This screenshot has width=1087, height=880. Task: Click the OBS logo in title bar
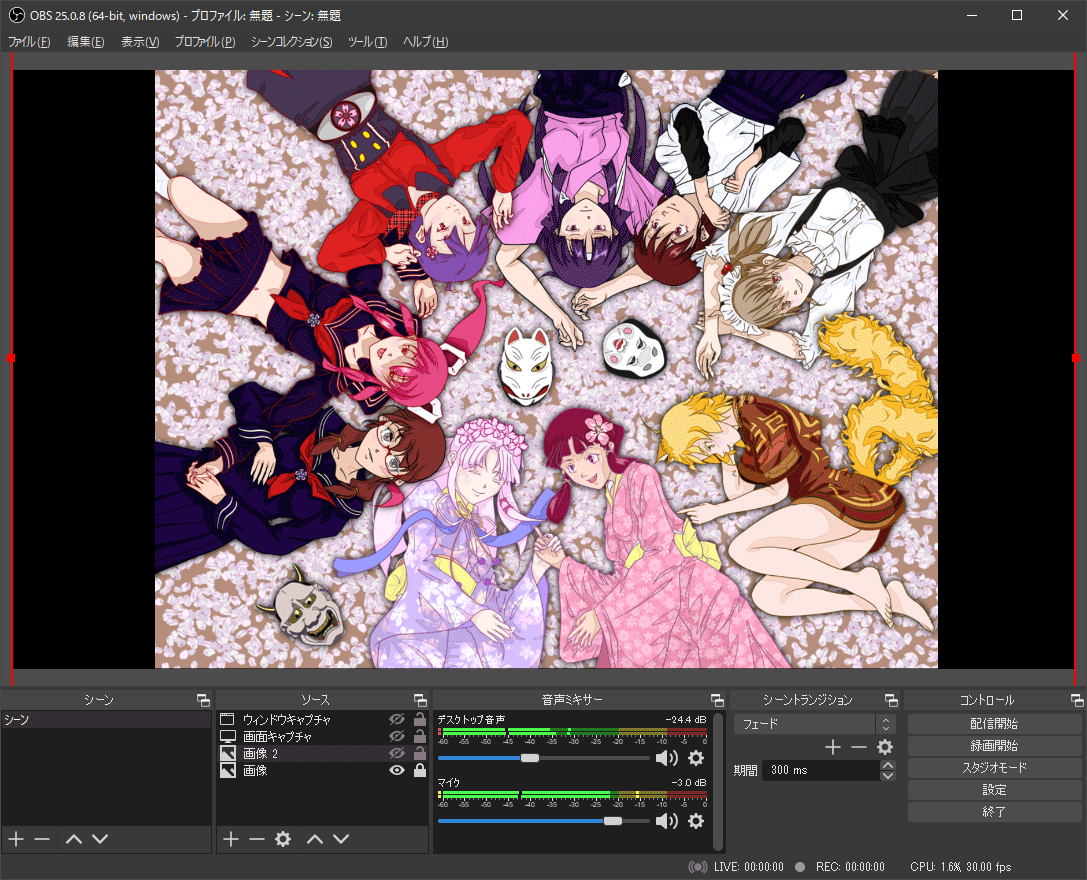pyautogui.click(x=16, y=15)
